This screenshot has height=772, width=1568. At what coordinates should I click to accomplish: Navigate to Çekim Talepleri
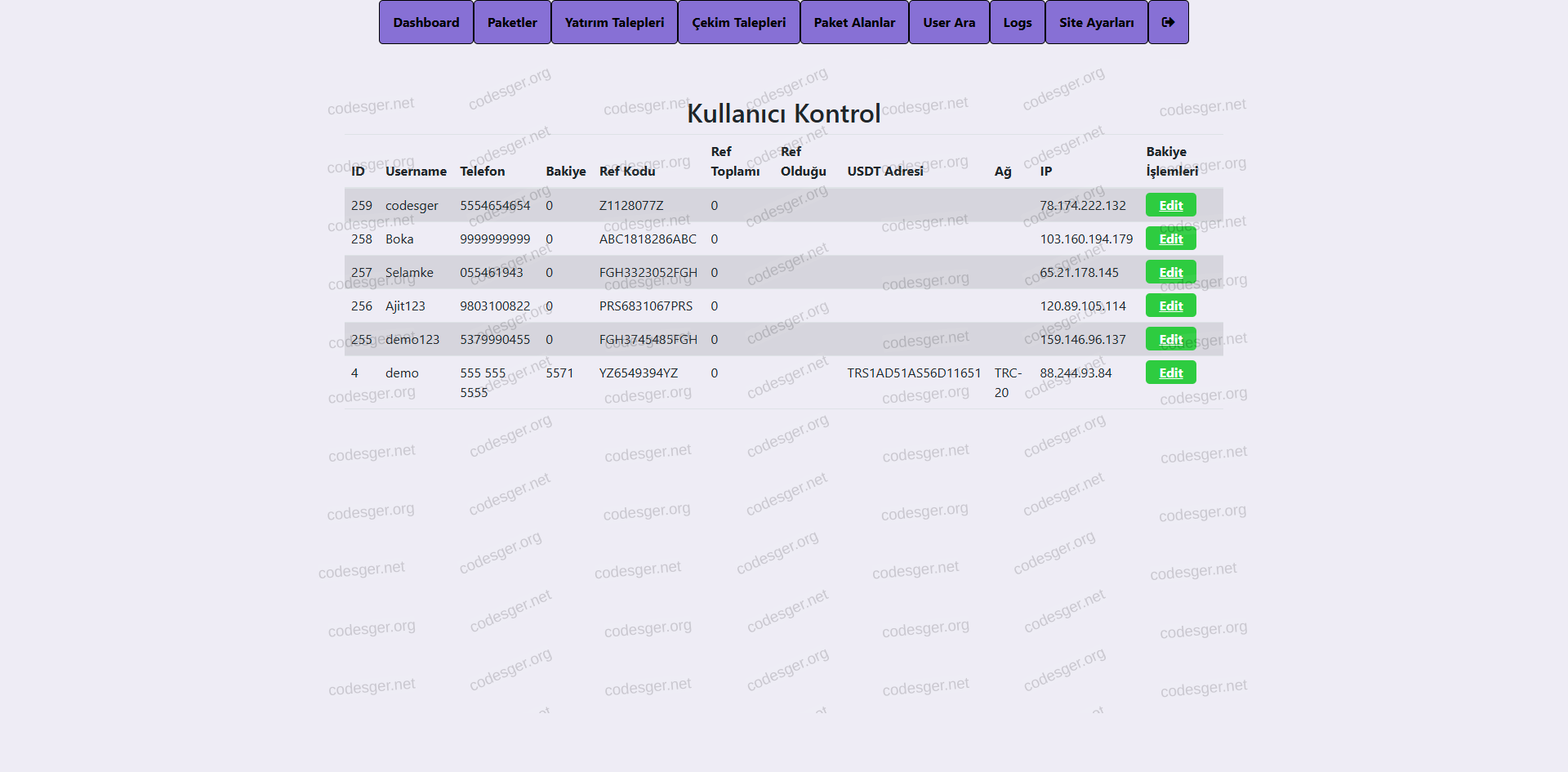pyautogui.click(x=738, y=22)
